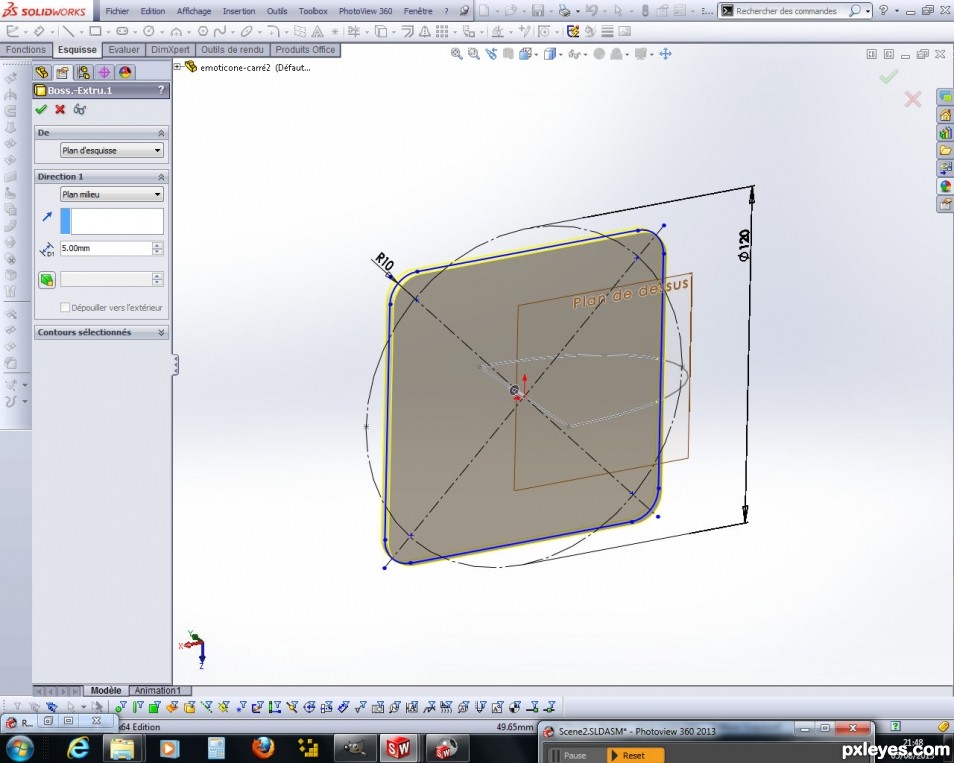
Task: Click the Offset Entities tool
Action: point(407,31)
